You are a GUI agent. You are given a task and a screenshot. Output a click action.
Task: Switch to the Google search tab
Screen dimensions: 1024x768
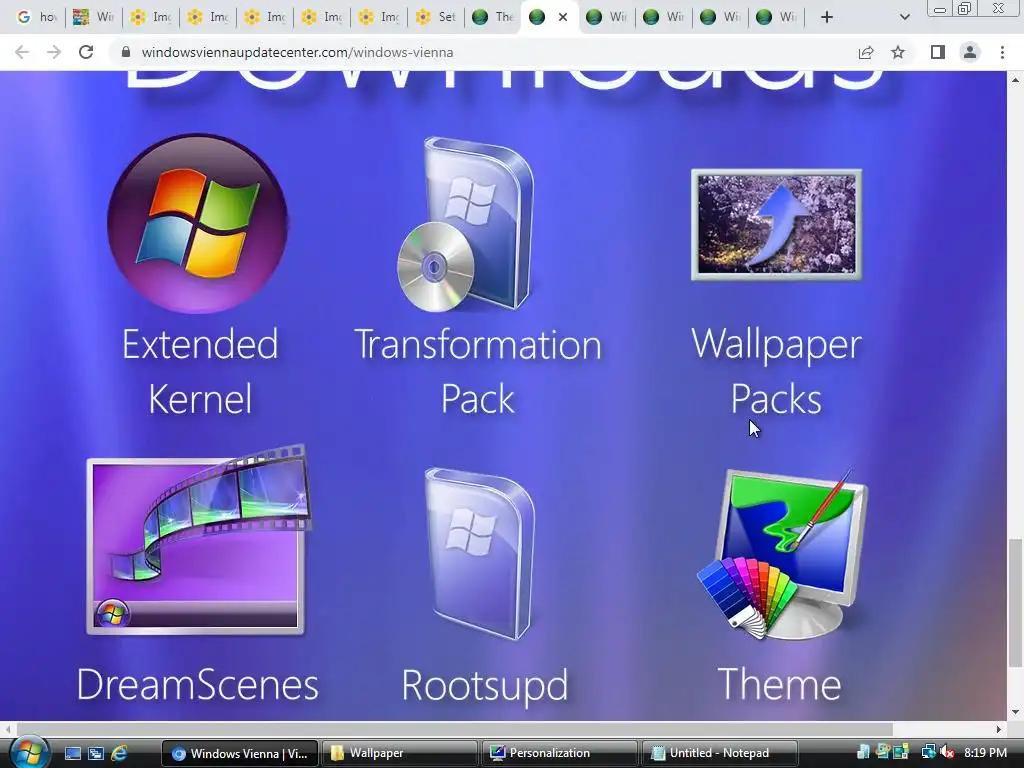point(36,17)
